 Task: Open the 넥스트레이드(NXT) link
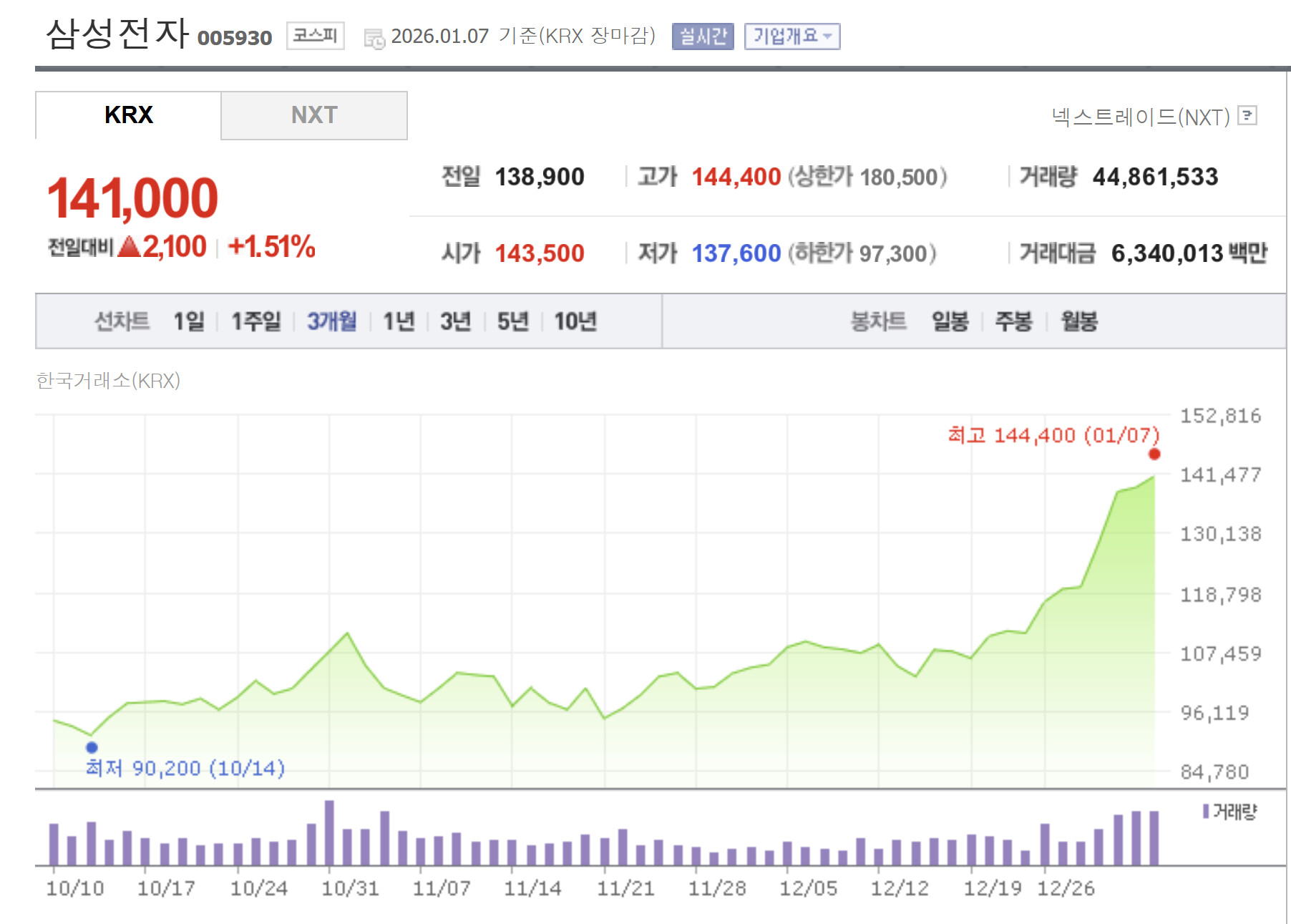click(x=1140, y=116)
